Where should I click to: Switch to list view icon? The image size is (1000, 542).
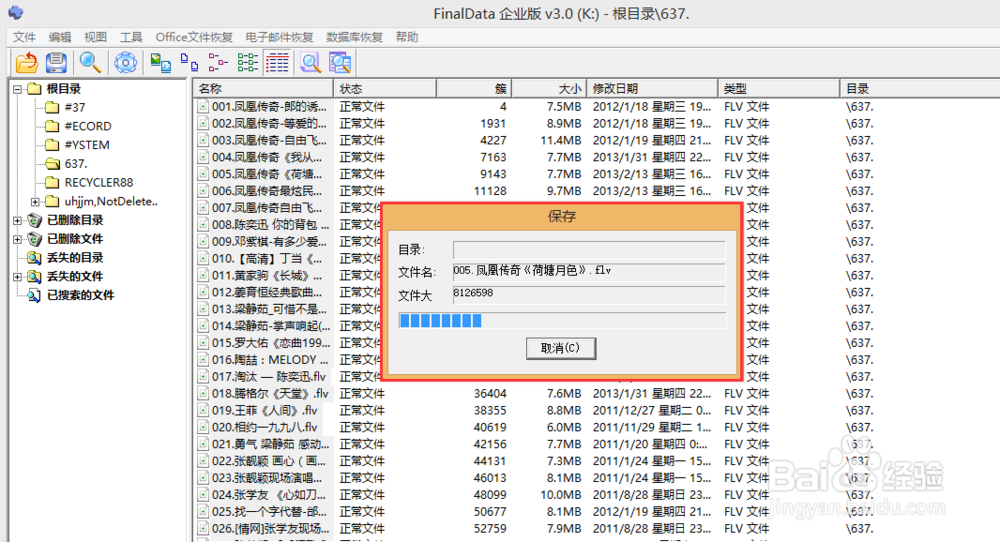[218, 62]
